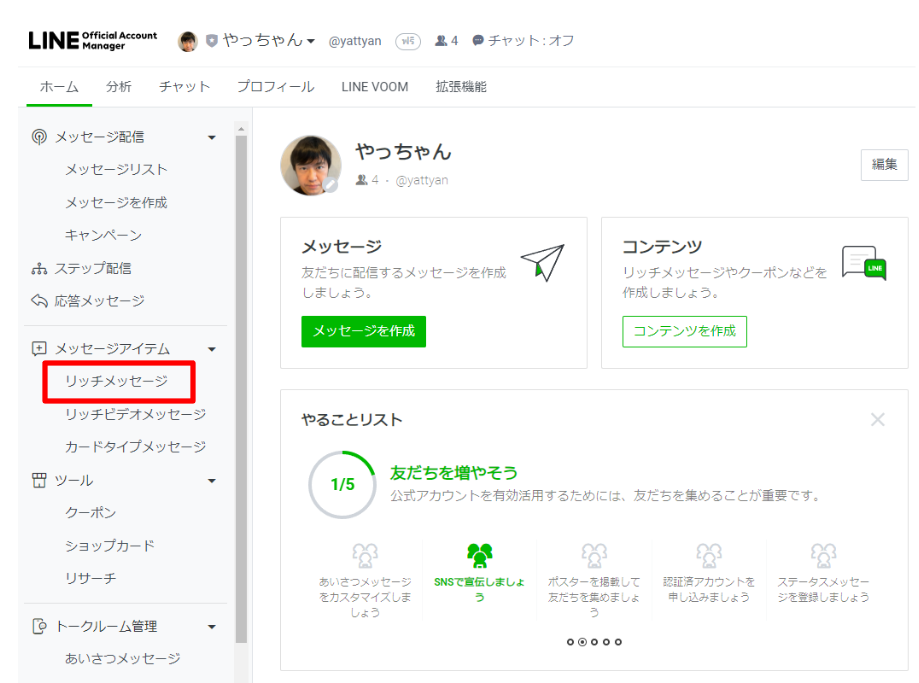Click the sidebar vertical scrollbar thumb
This screenshot has width=919, height=683.
pyautogui.click(x=241, y=389)
